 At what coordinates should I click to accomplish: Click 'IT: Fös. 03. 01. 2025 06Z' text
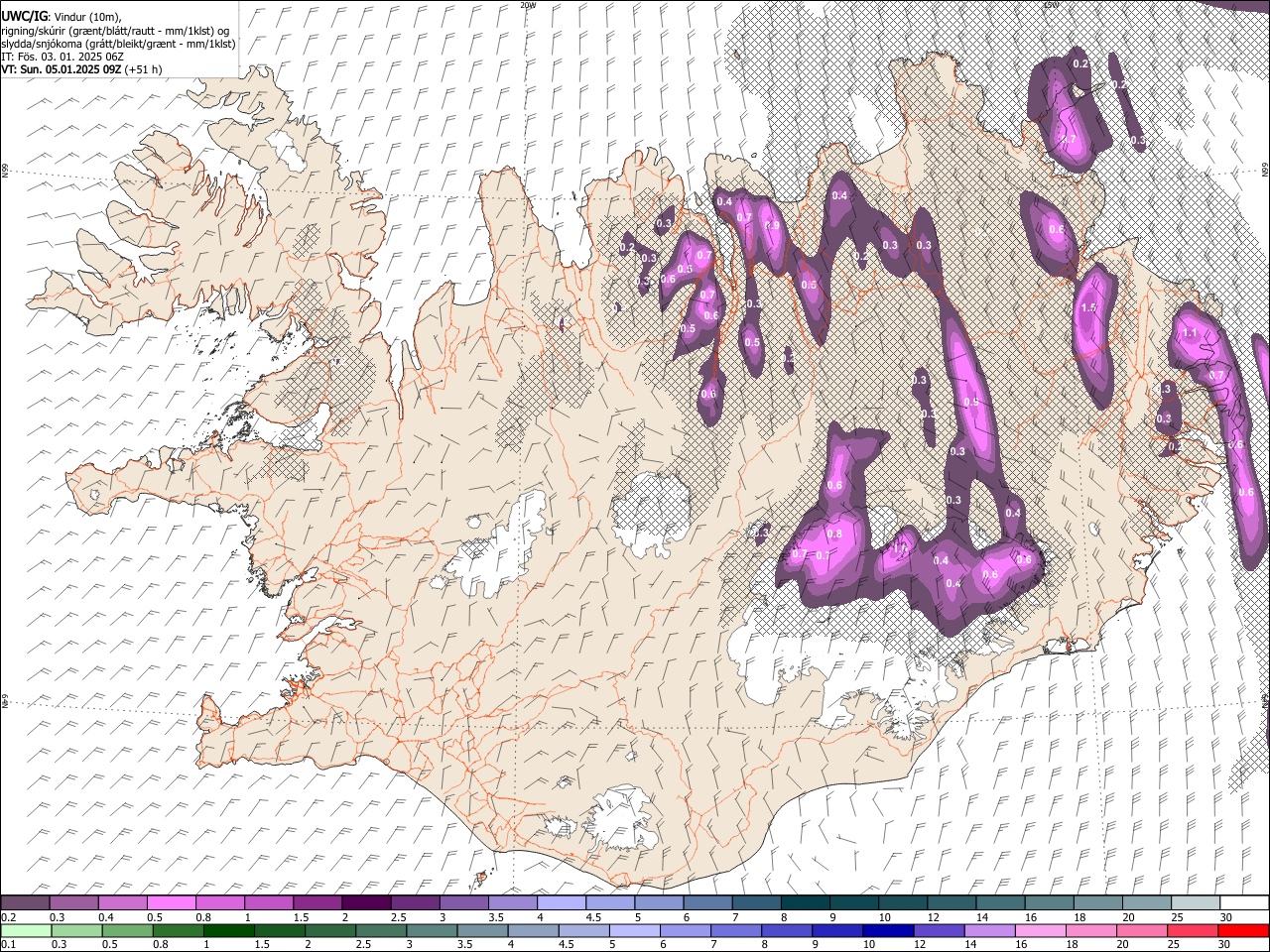click(x=63, y=57)
